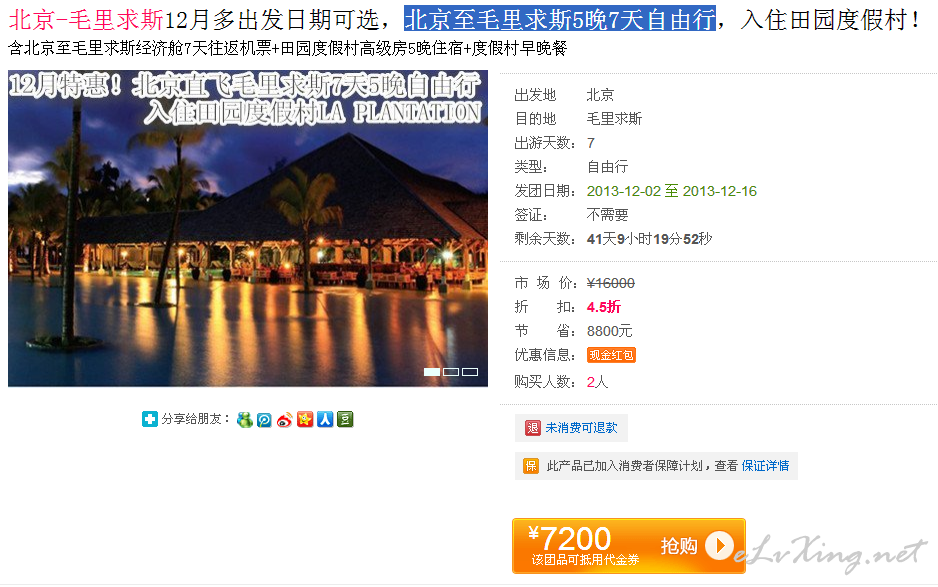Click the 现金红包 orange promo tag

[611, 355]
